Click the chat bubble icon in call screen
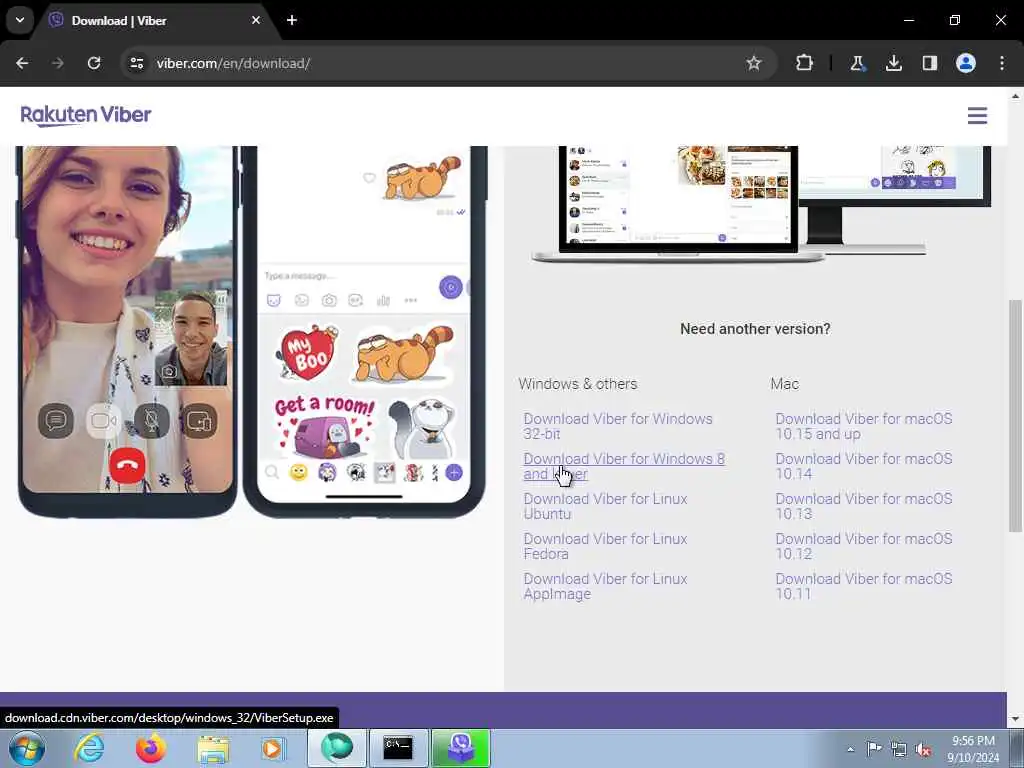Viewport: 1024px width, 768px height. [56, 421]
